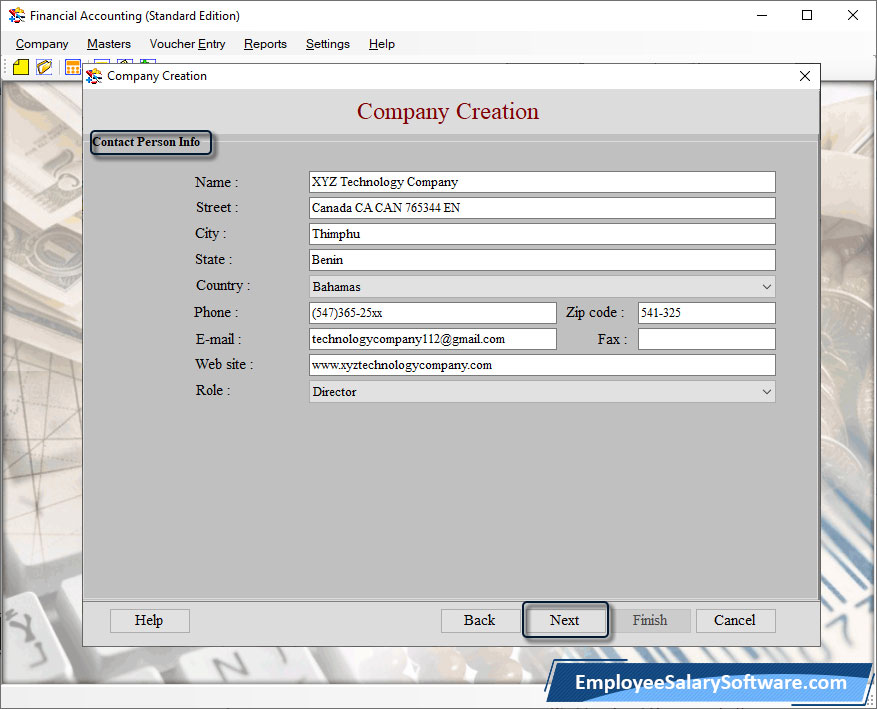Screen dimensions: 877x709
Task: Click the open folder toolbar icon
Action: coord(45,67)
